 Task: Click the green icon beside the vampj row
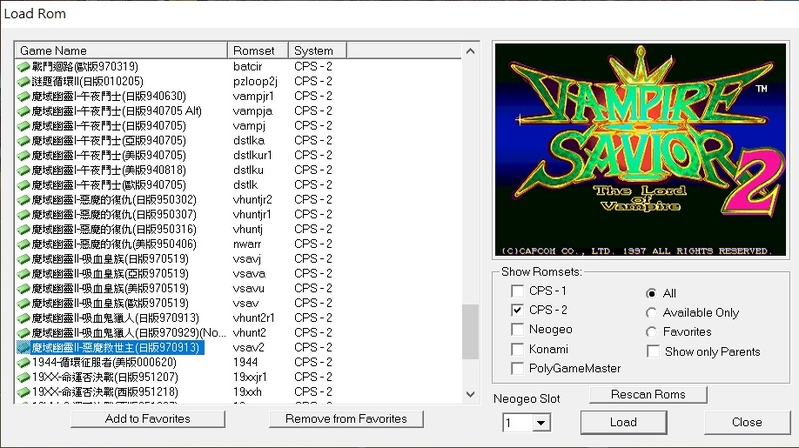tap(23, 126)
